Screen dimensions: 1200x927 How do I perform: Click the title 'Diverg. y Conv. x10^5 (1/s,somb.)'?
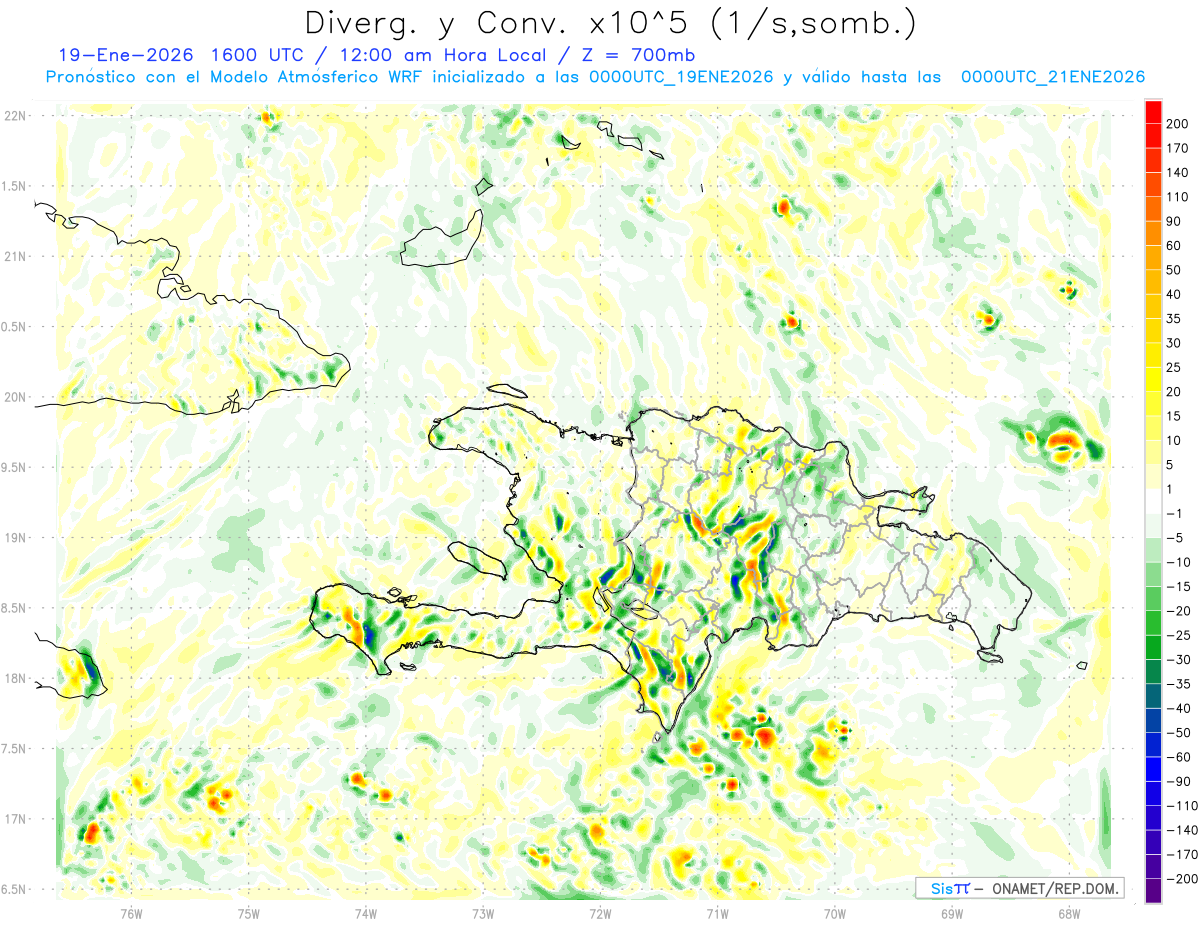tap(611, 22)
